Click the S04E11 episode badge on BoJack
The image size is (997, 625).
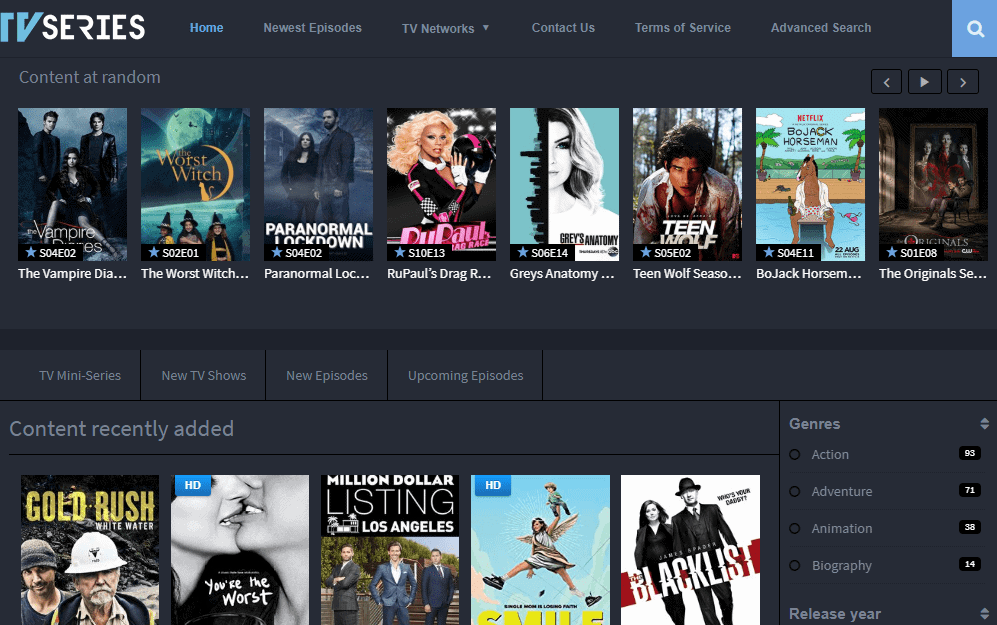pos(788,252)
